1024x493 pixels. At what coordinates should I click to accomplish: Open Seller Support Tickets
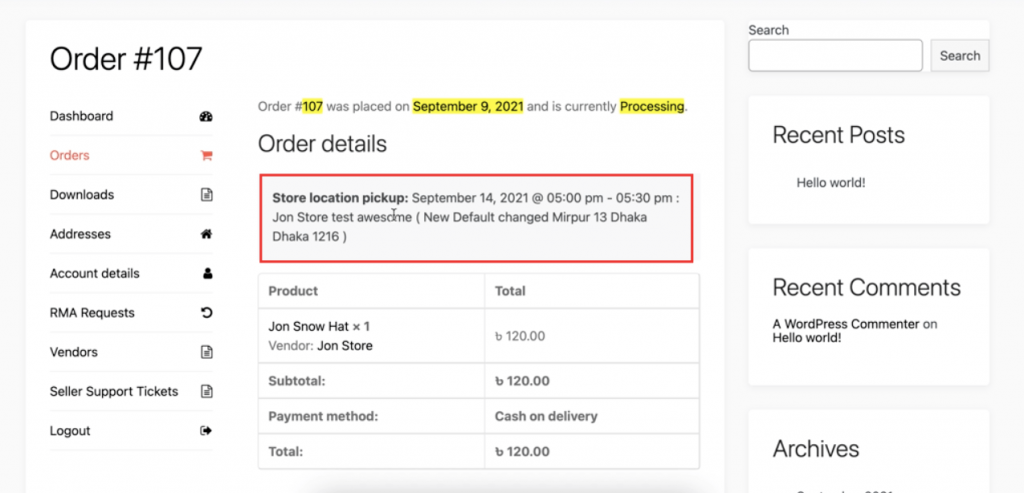pos(114,392)
